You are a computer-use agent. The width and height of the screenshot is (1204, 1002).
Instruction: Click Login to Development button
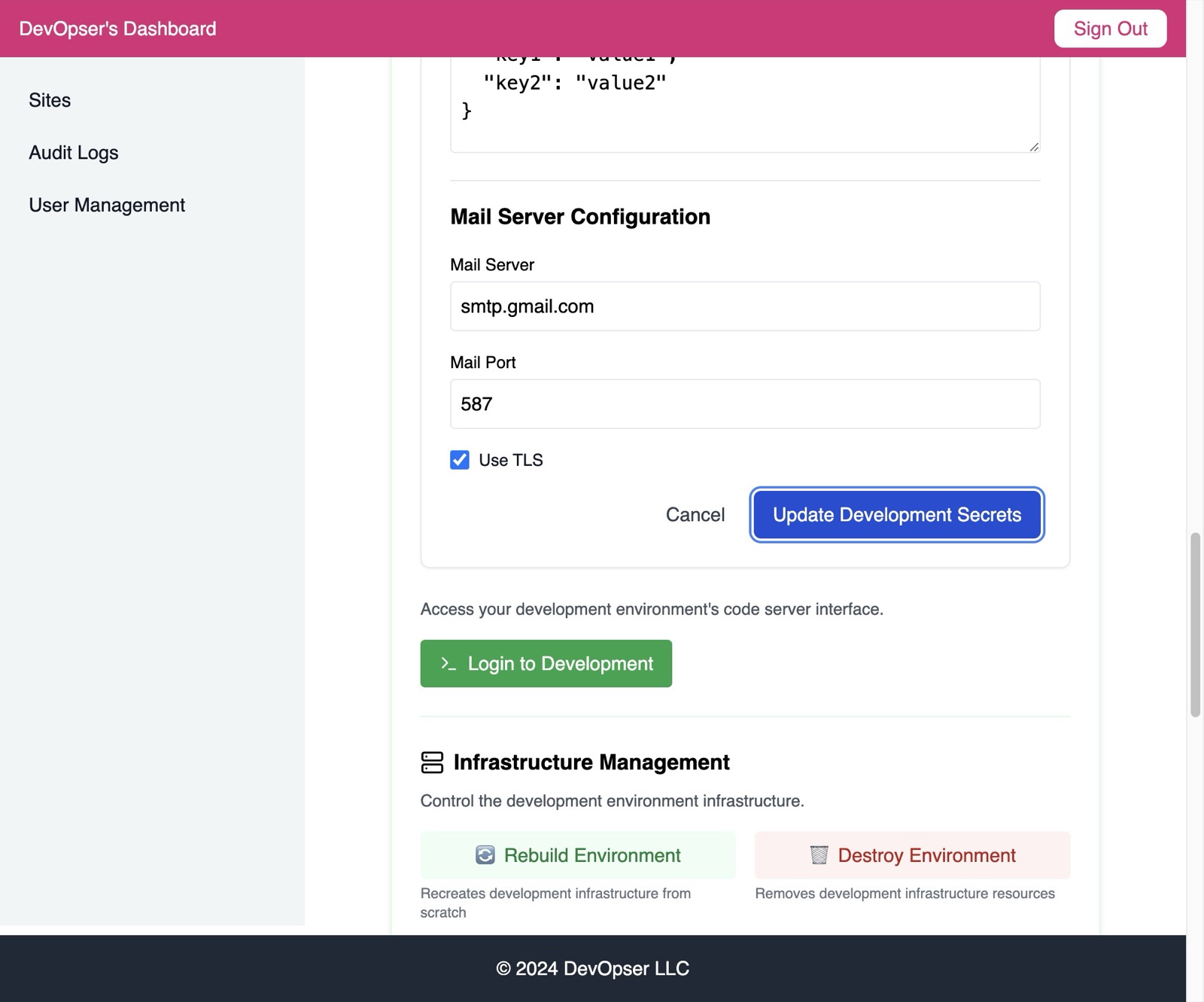pyautogui.click(x=546, y=663)
